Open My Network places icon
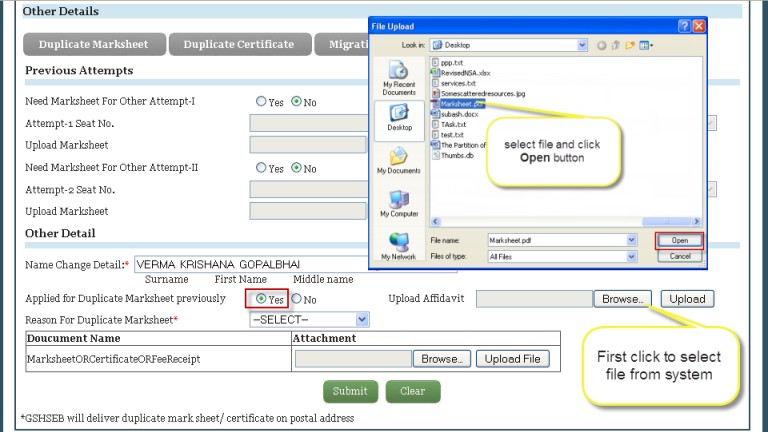 coord(399,245)
